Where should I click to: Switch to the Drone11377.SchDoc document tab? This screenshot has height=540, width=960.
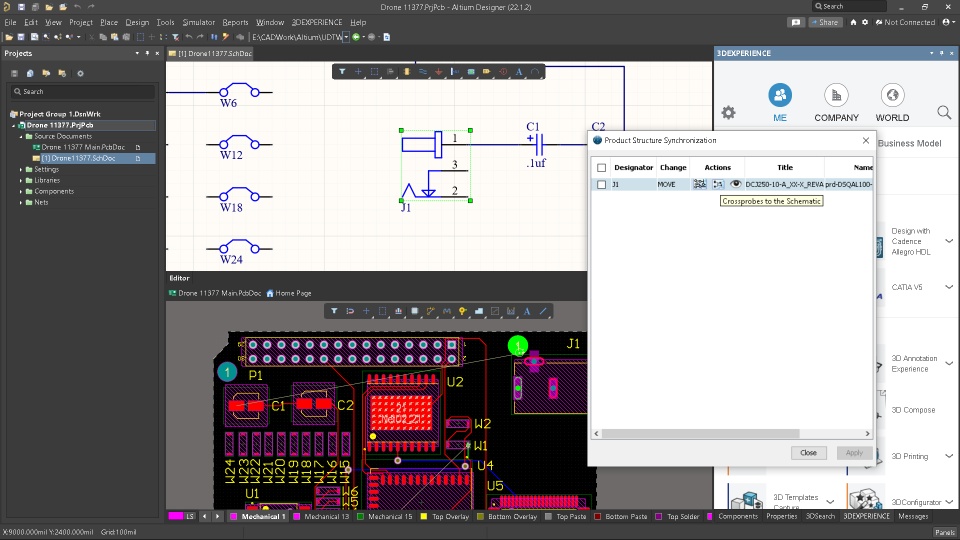(x=210, y=53)
